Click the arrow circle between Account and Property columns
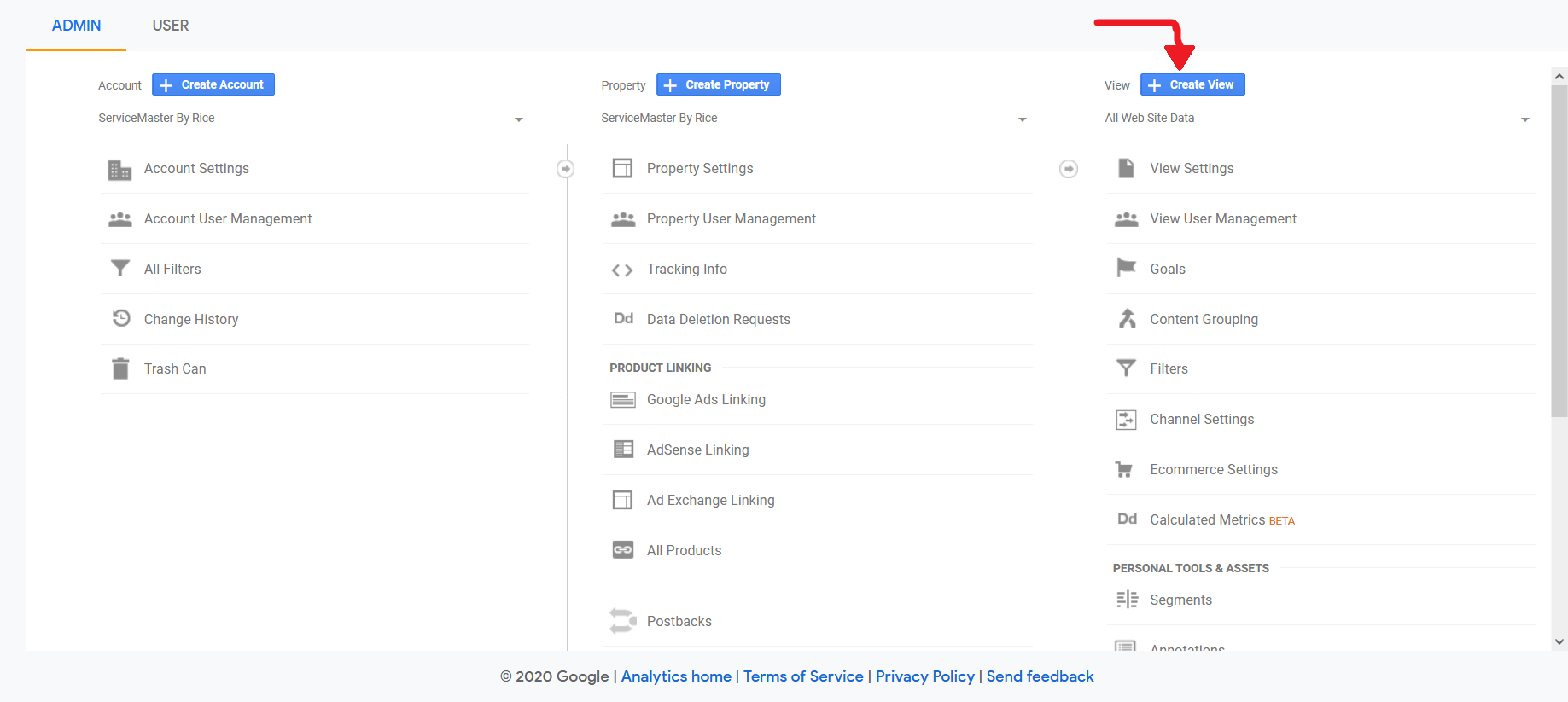This screenshot has width=1568, height=702. point(565,169)
